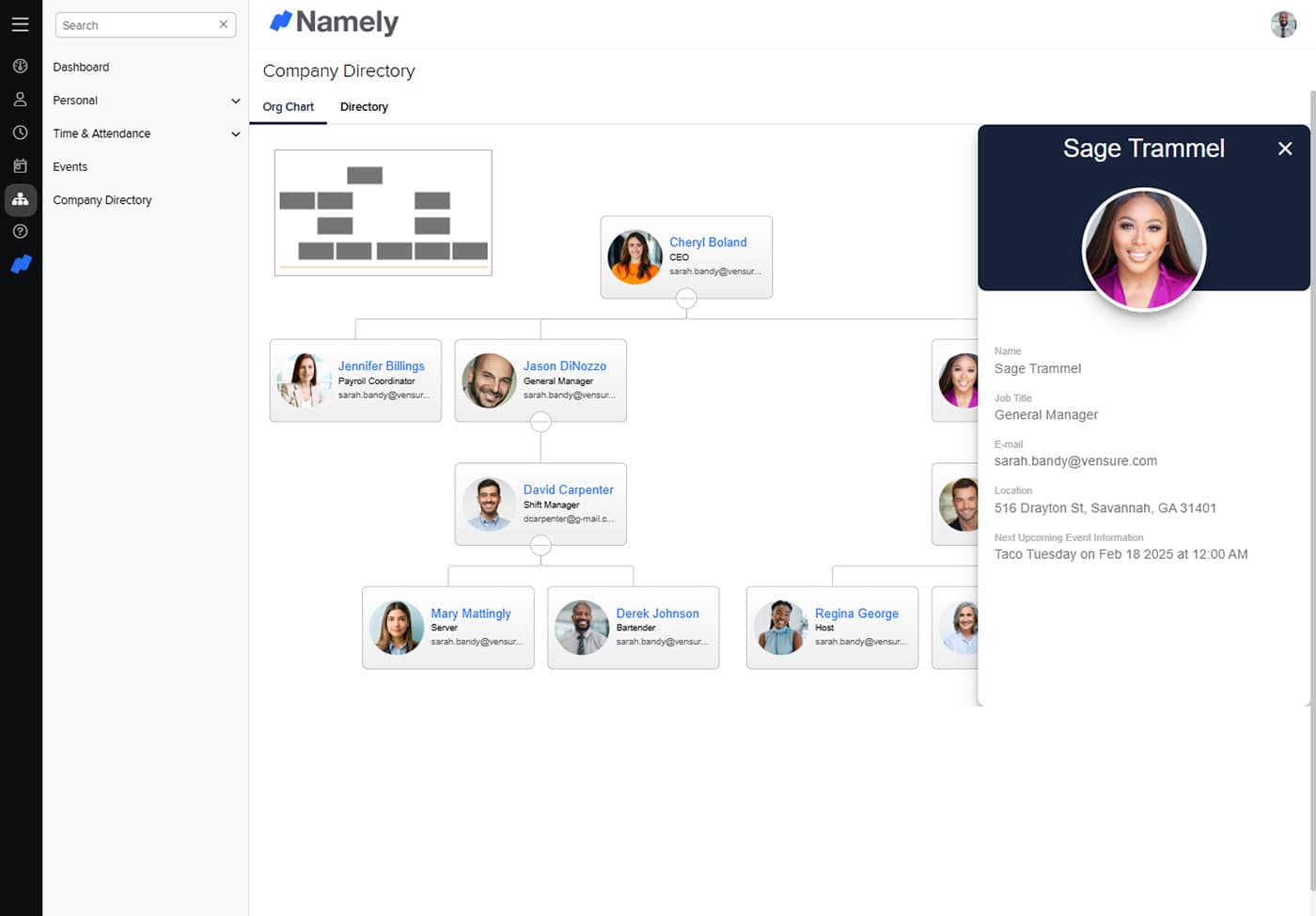Click the blue Namely icon in sidebar
Viewport: 1316px width, 916px height.
point(21,265)
